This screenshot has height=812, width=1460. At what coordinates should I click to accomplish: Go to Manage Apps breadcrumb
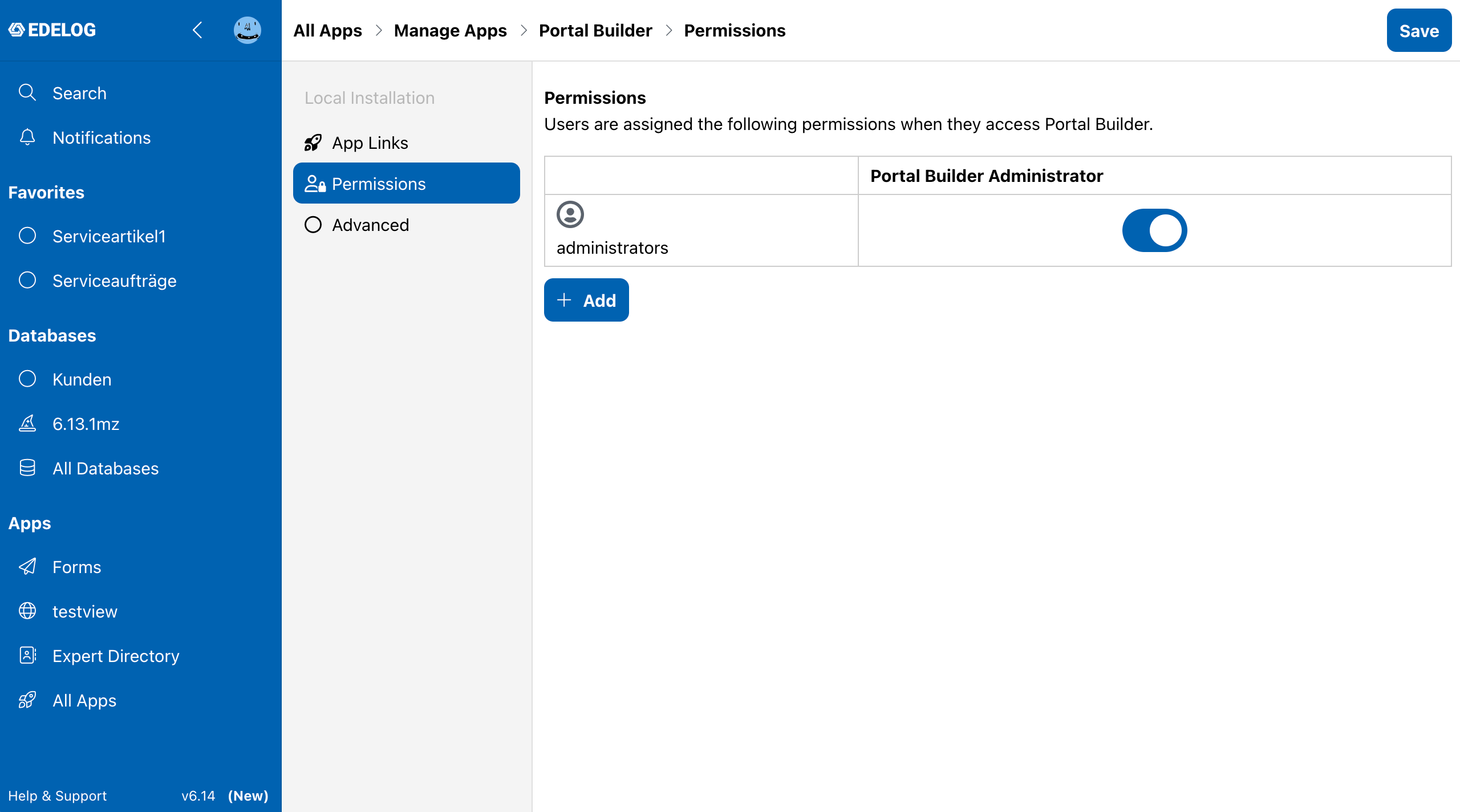[x=450, y=30]
